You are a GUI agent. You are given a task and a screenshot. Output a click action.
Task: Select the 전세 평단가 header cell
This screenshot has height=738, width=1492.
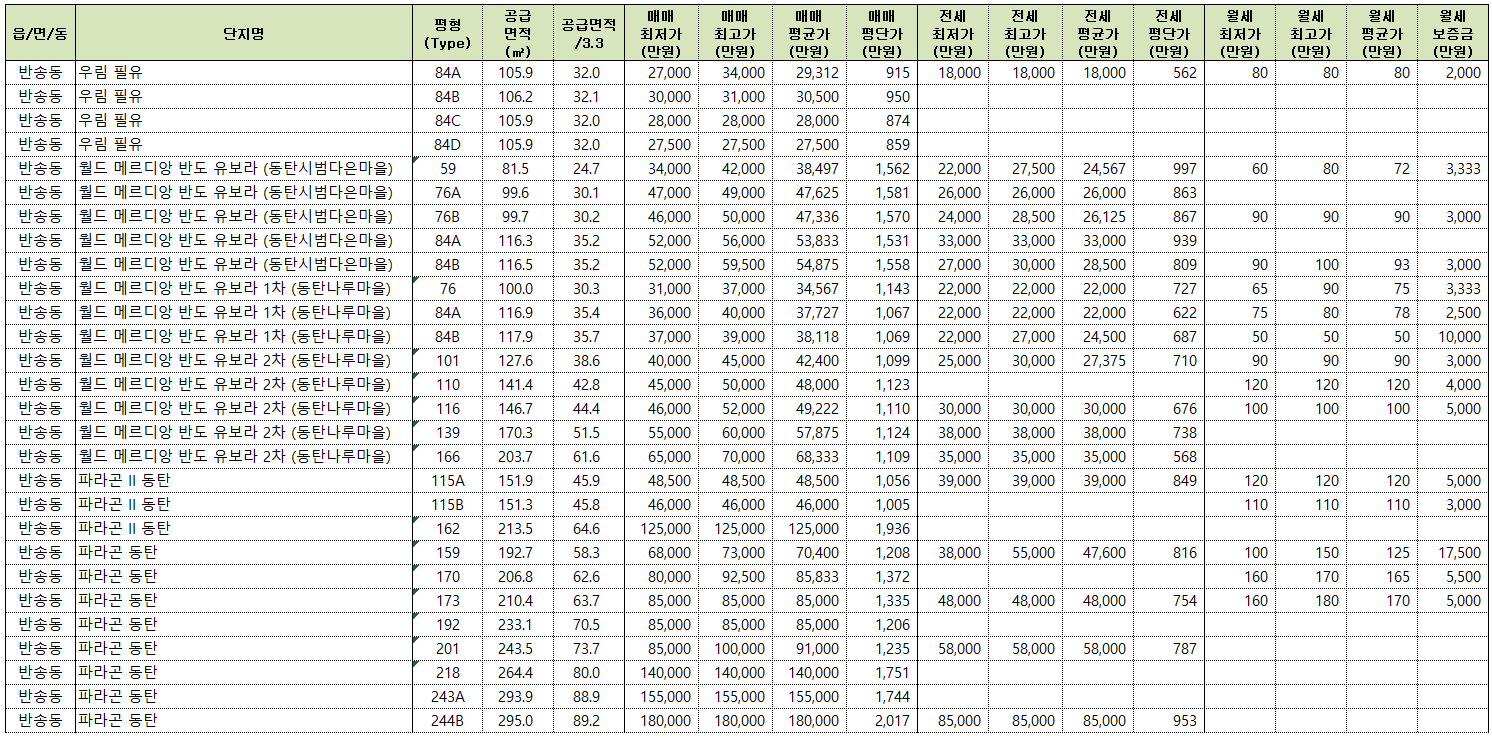pyautogui.click(x=1168, y=33)
